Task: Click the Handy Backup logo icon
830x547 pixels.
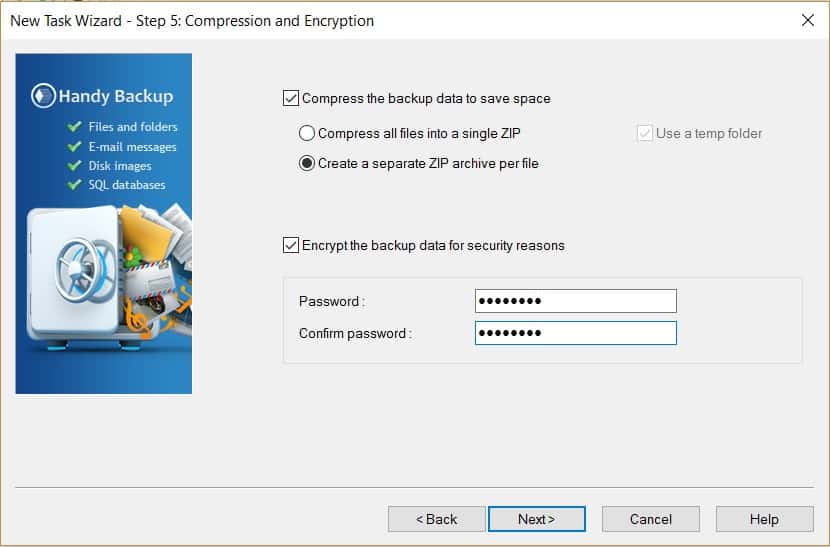Action: click(x=43, y=96)
